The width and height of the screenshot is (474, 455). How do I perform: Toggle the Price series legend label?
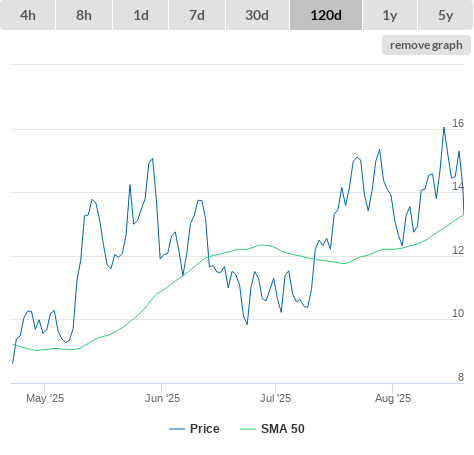(x=205, y=429)
